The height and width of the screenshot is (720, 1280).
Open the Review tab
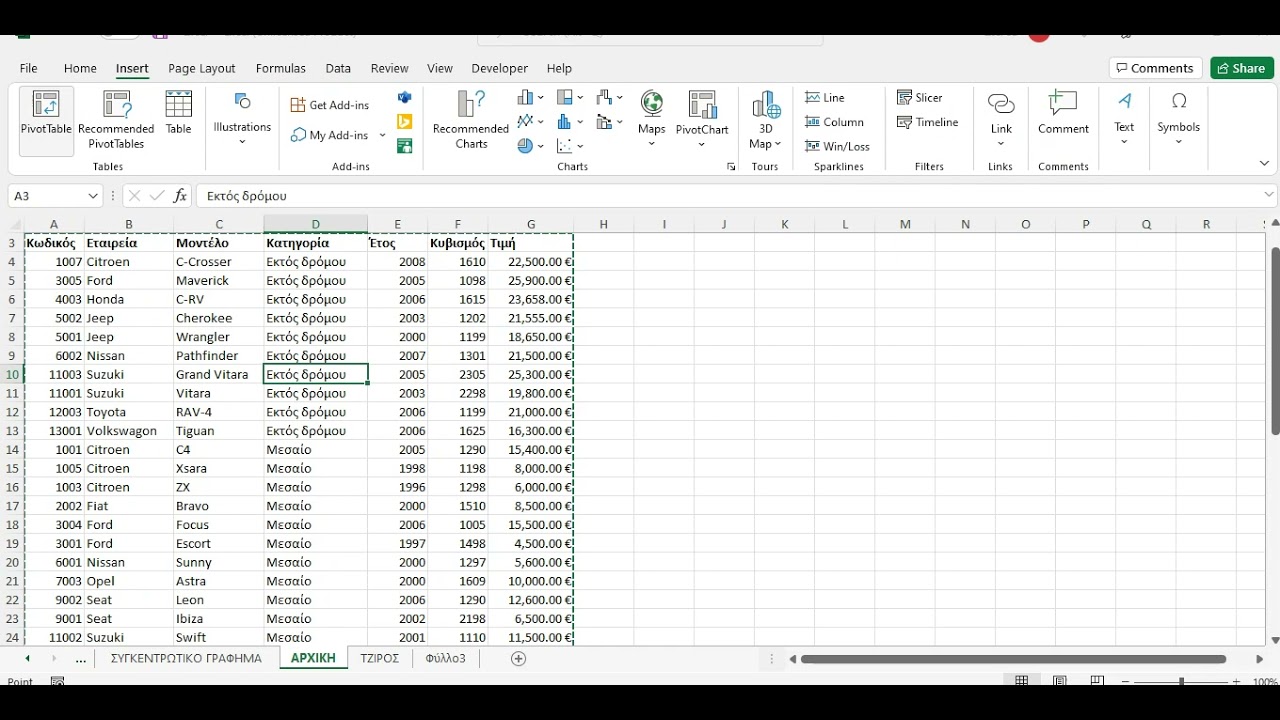(x=389, y=68)
